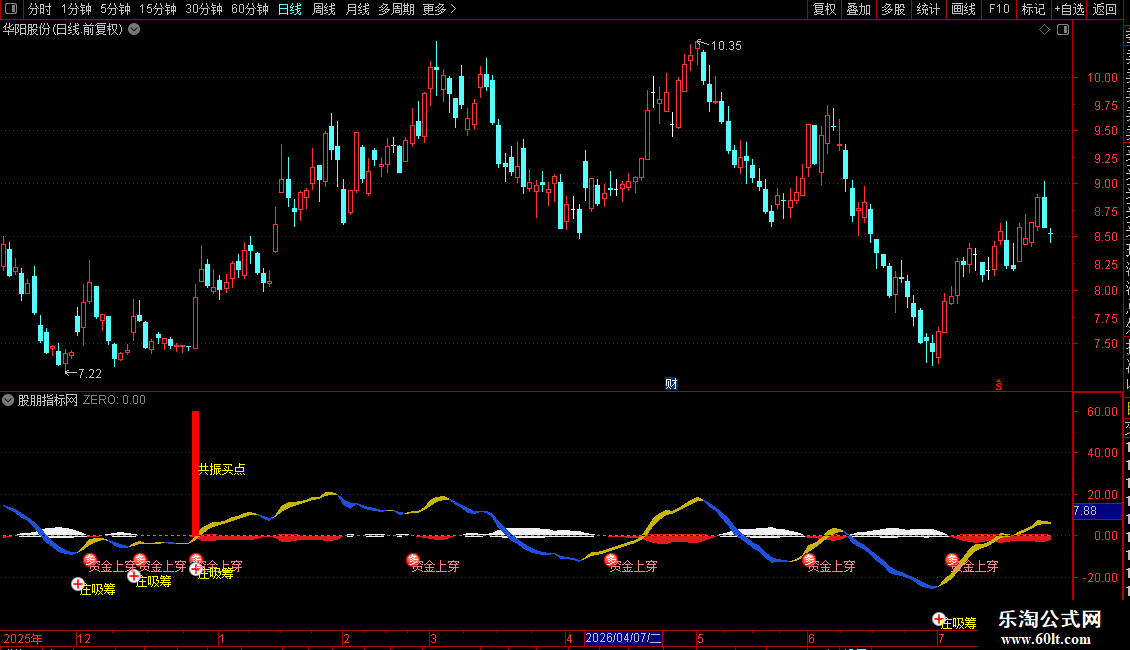This screenshot has height=650, width=1130.
Task: Click the 叠加 overlay button
Action: click(x=858, y=9)
